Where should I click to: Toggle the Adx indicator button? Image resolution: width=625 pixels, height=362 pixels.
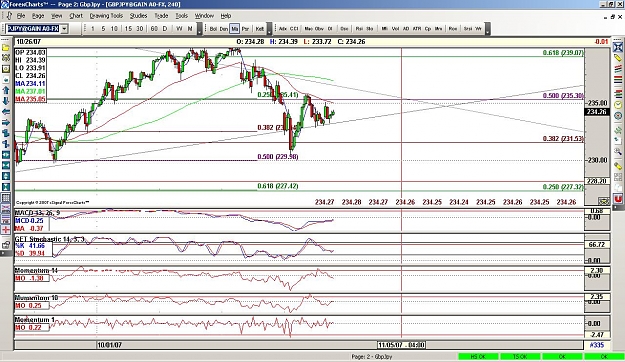pyautogui.click(x=283, y=29)
